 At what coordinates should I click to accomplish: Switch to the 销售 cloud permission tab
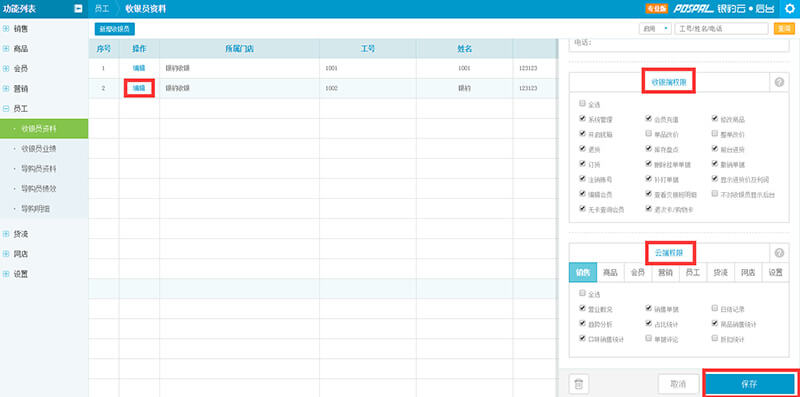[x=583, y=272]
